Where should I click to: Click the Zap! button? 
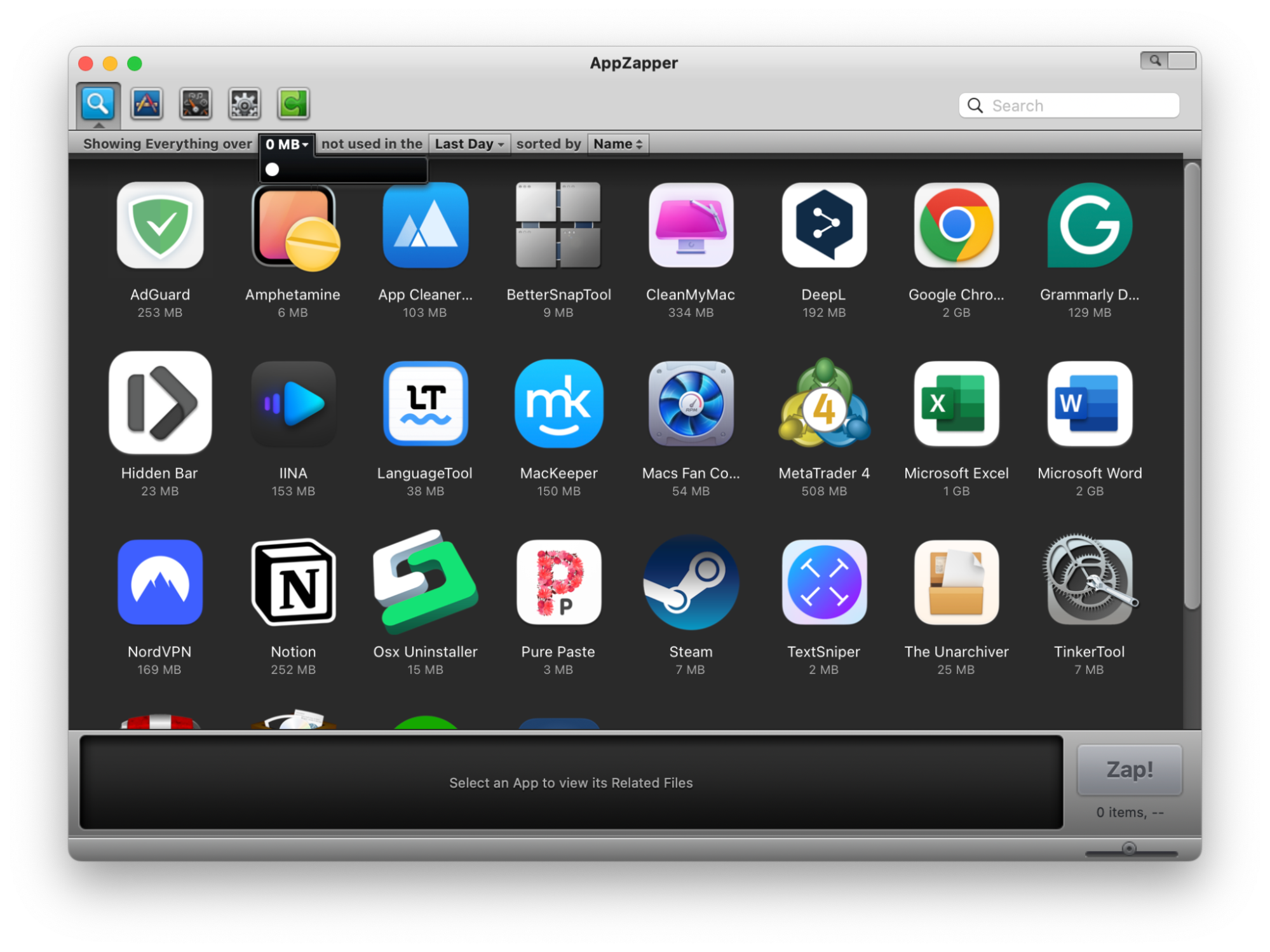pyautogui.click(x=1129, y=769)
